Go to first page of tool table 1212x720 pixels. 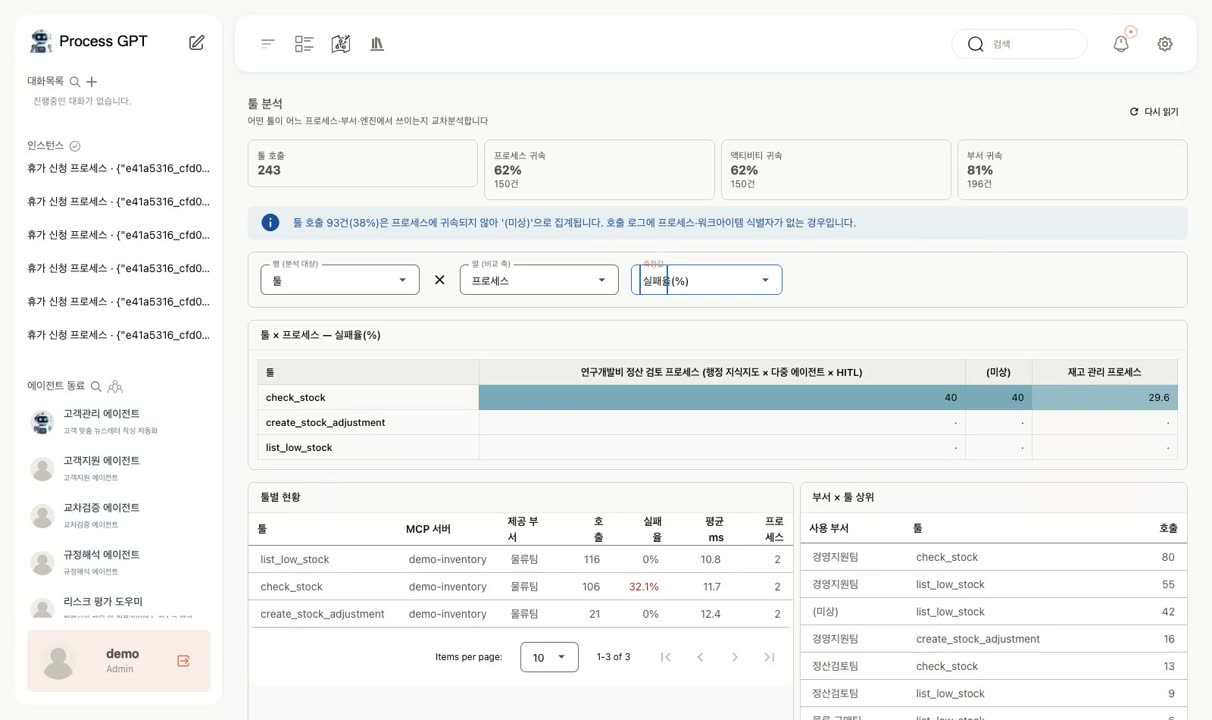point(666,657)
